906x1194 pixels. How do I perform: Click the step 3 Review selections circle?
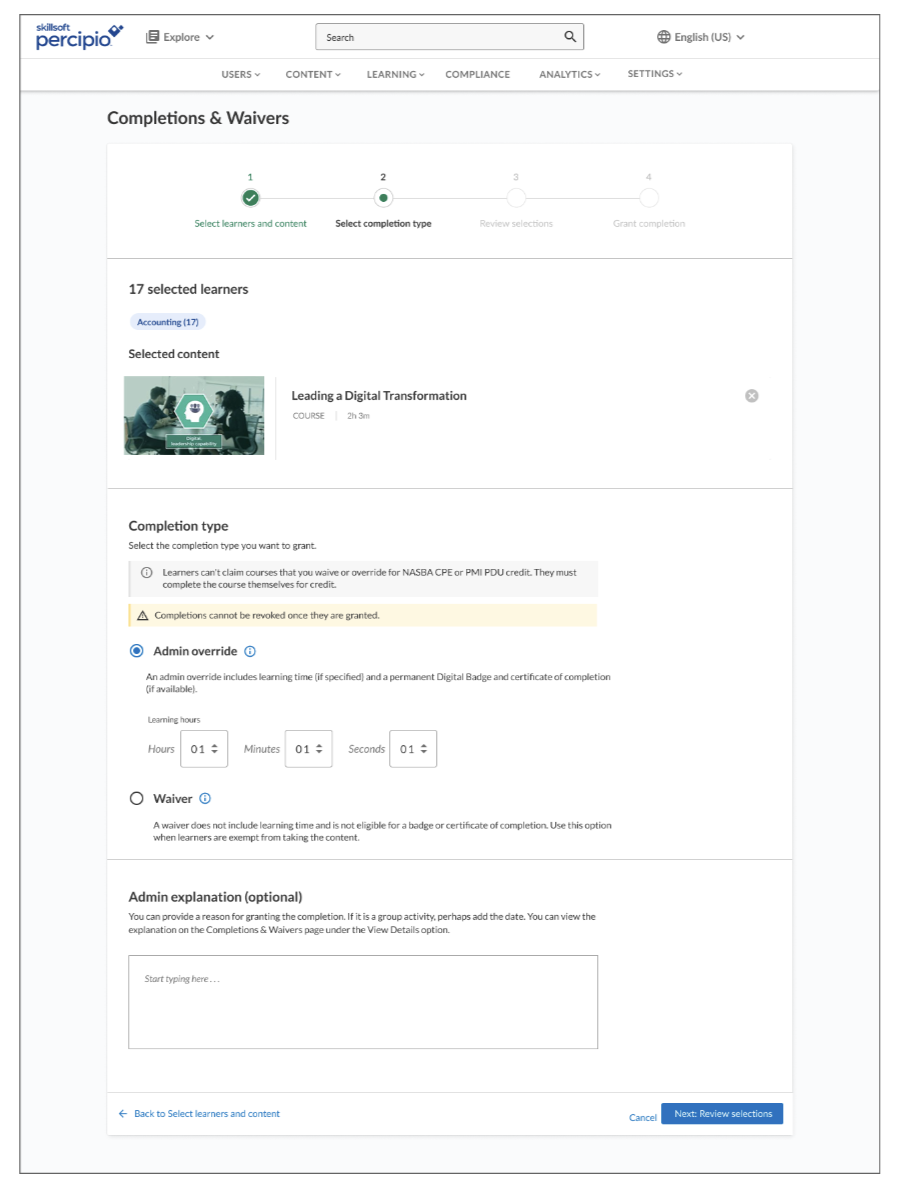click(516, 198)
